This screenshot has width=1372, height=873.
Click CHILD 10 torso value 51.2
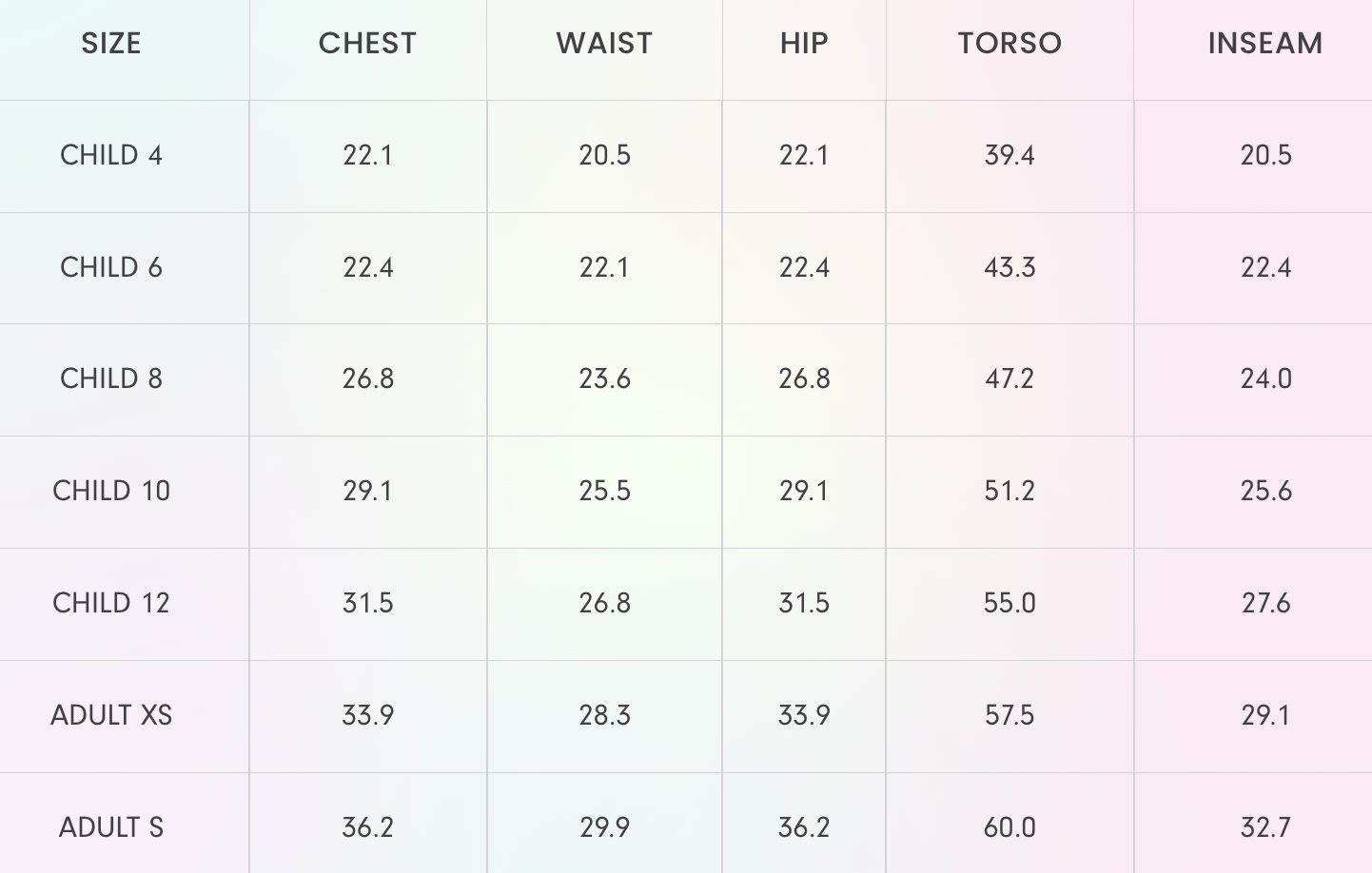1009,491
